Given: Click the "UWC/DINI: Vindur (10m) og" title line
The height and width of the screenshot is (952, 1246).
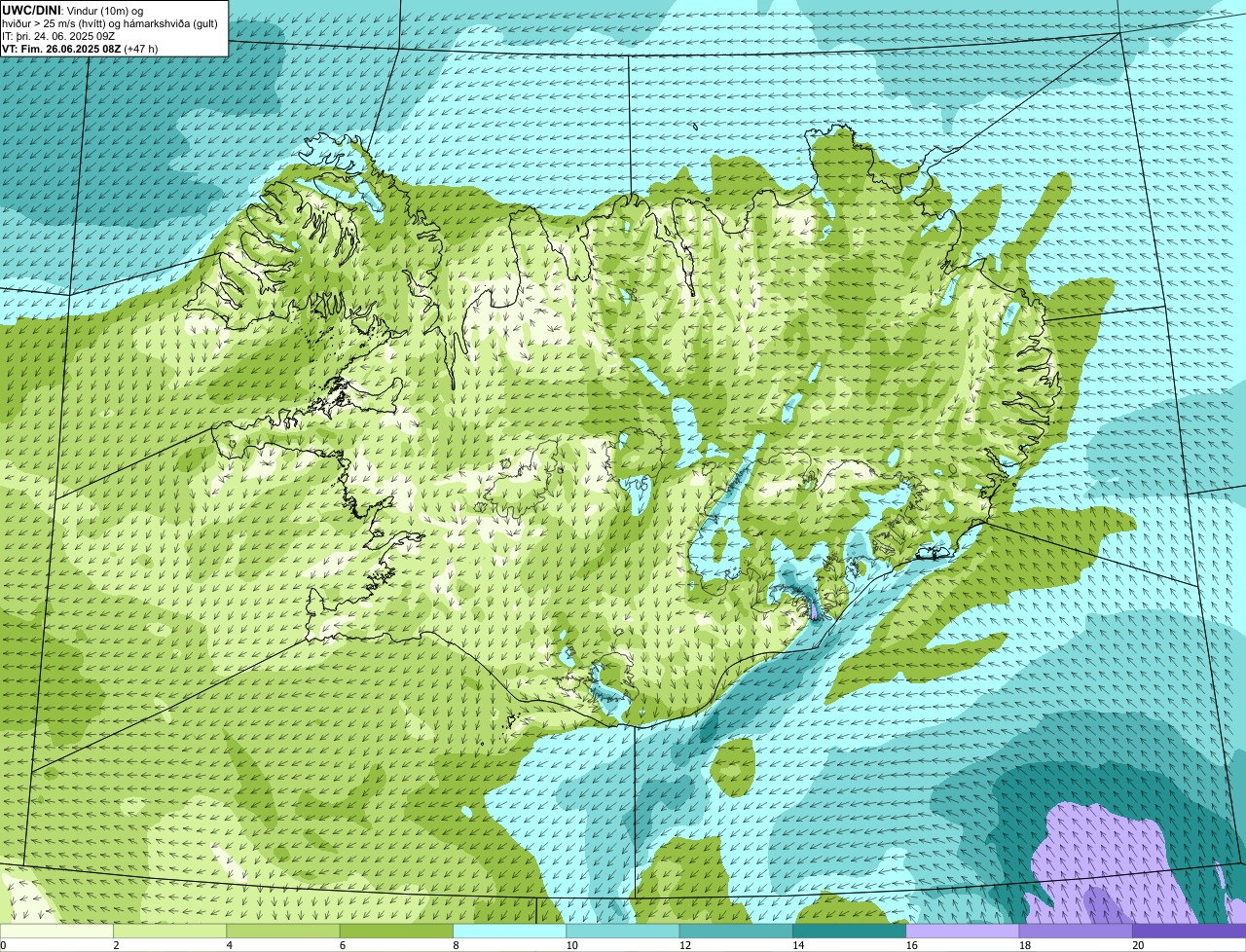Looking at the screenshot, I should [x=73, y=10].
